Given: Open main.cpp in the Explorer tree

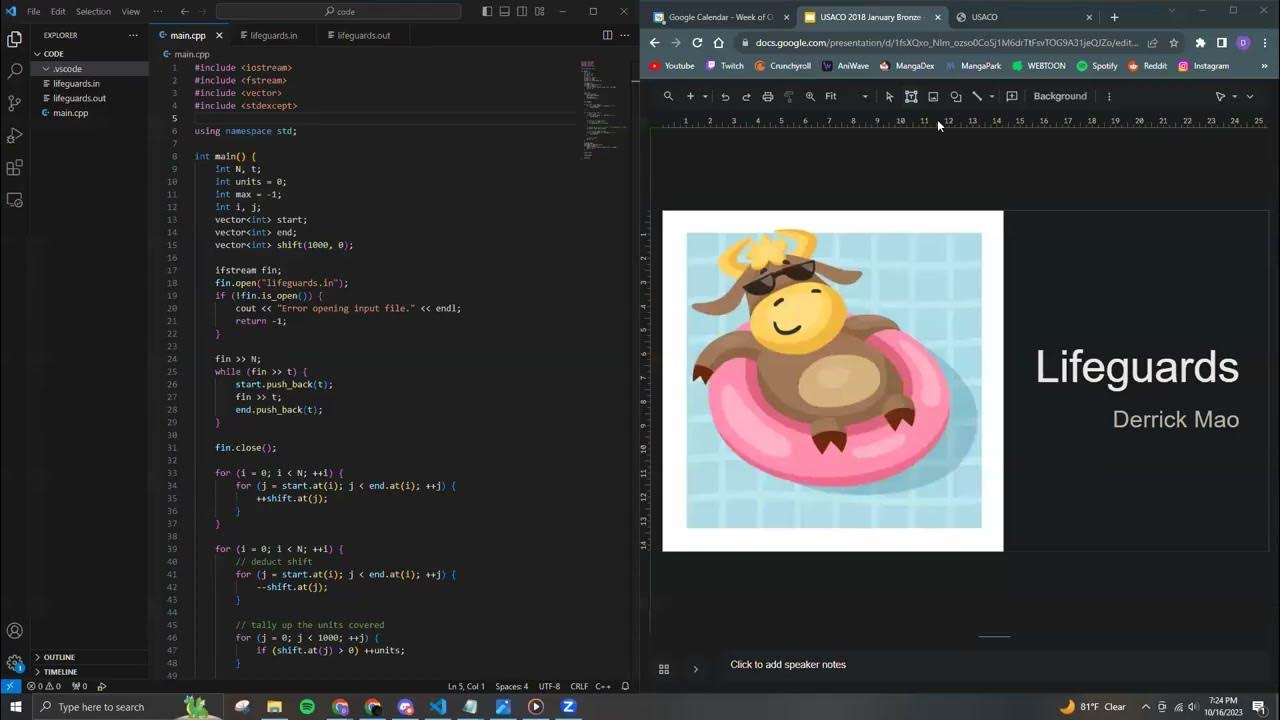Looking at the screenshot, I should [90, 113].
